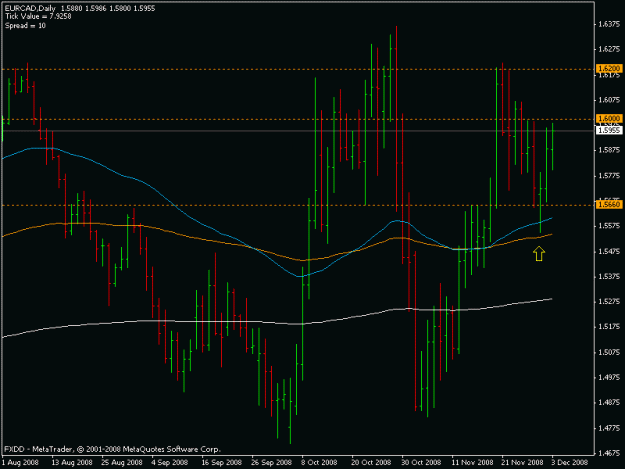Click the FXDD - MetaTrader copyright text
The width and height of the screenshot is (625, 469).
click(112, 449)
